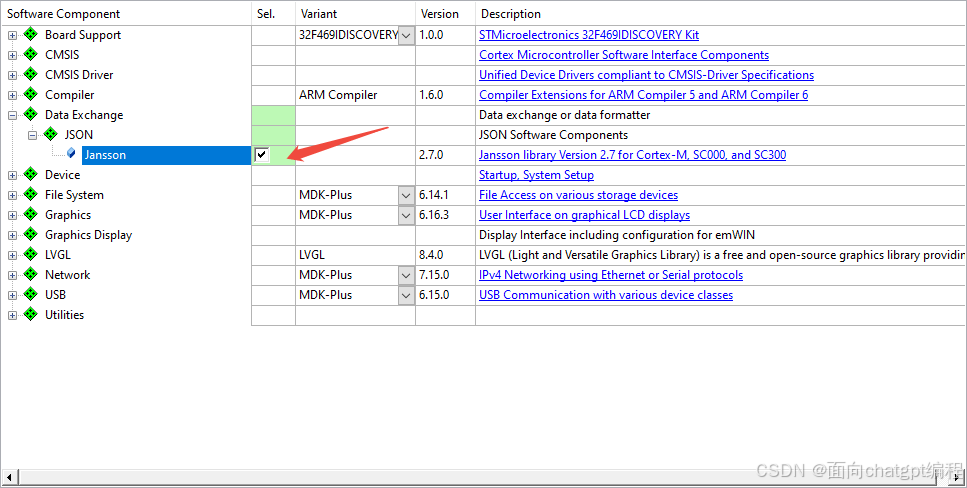This screenshot has height=488, width=967.
Task: Click the Graphics Display green diamond icon
Action: pyautogui.click(x=30, y=234)
